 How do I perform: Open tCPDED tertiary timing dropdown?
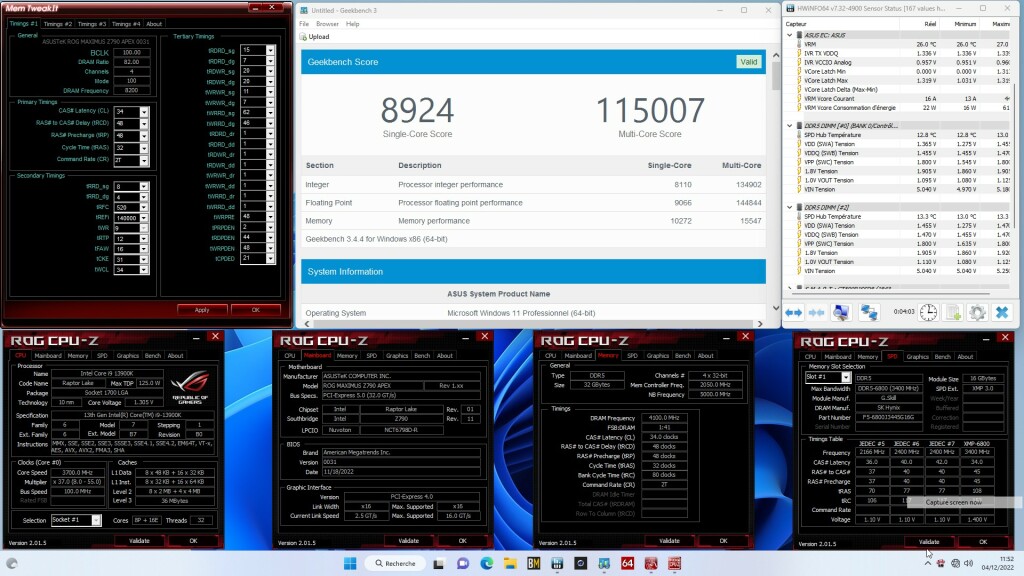tap(270, 259)
